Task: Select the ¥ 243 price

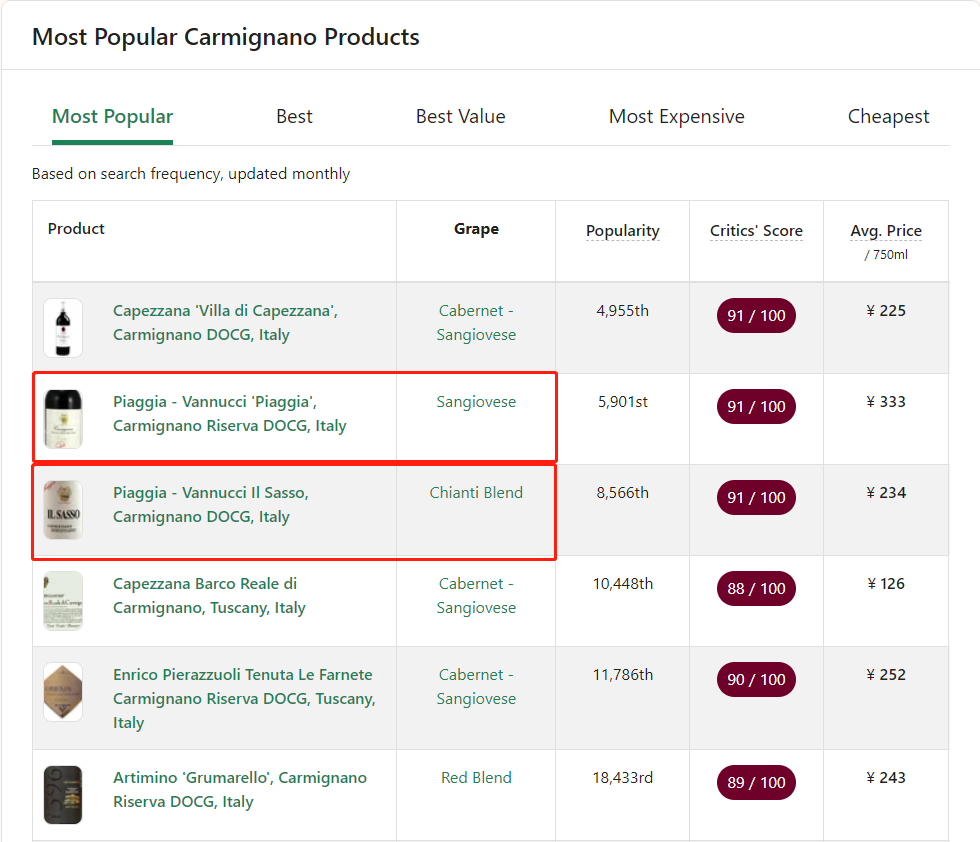Action: coord(886,778)
